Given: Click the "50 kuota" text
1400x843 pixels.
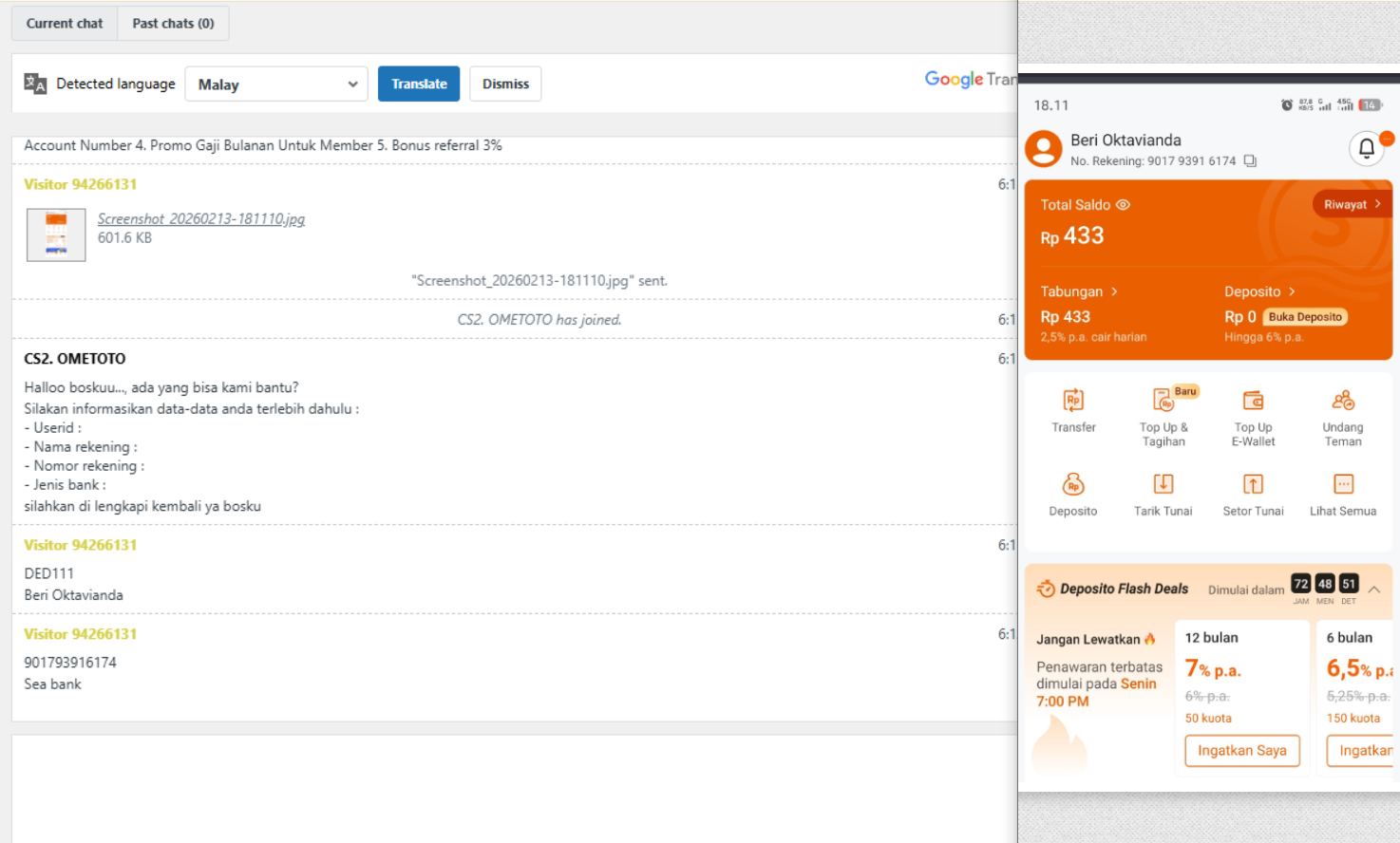Looking at the screenshot, I should [1208, 719].
